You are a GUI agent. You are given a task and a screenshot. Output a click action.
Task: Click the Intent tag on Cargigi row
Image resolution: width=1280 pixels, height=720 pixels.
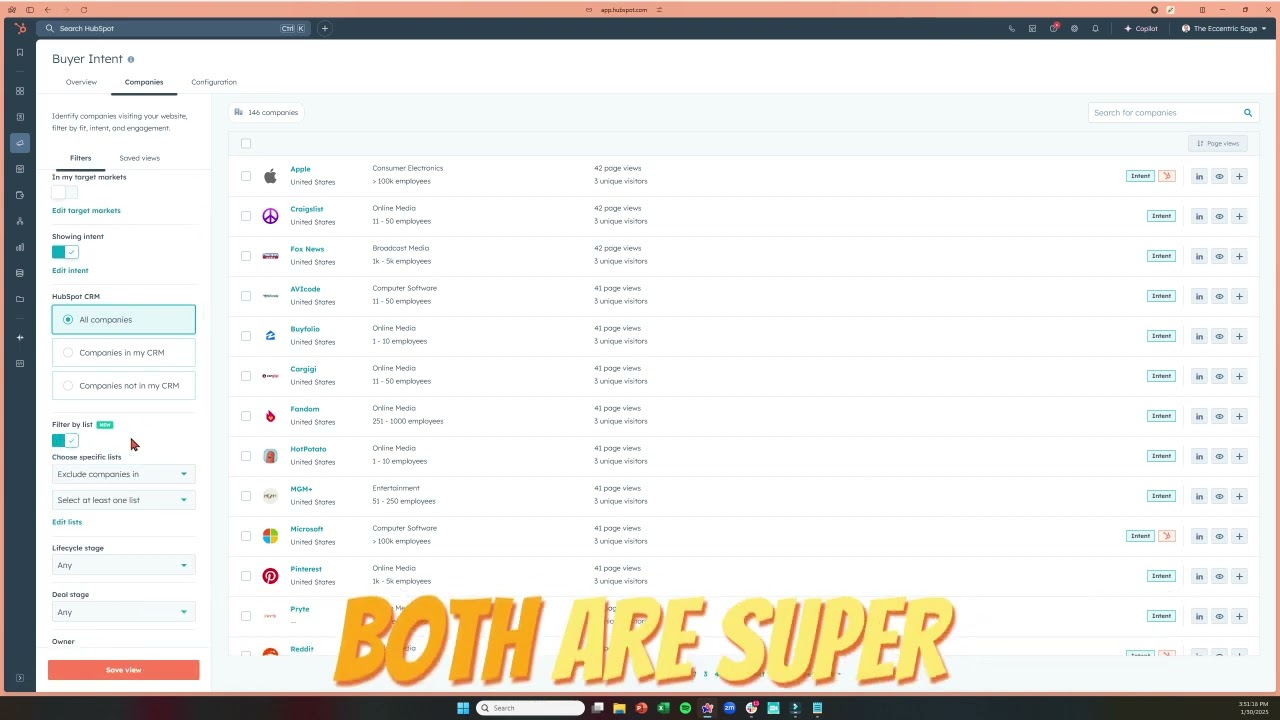click(1161, 376)
